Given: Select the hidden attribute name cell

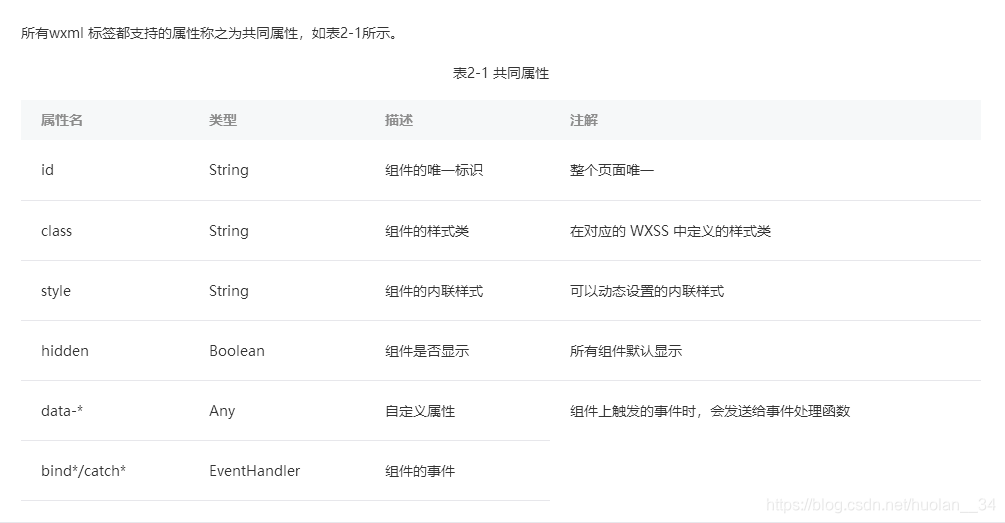Looking at the screenshot, I should pos(65,351).
